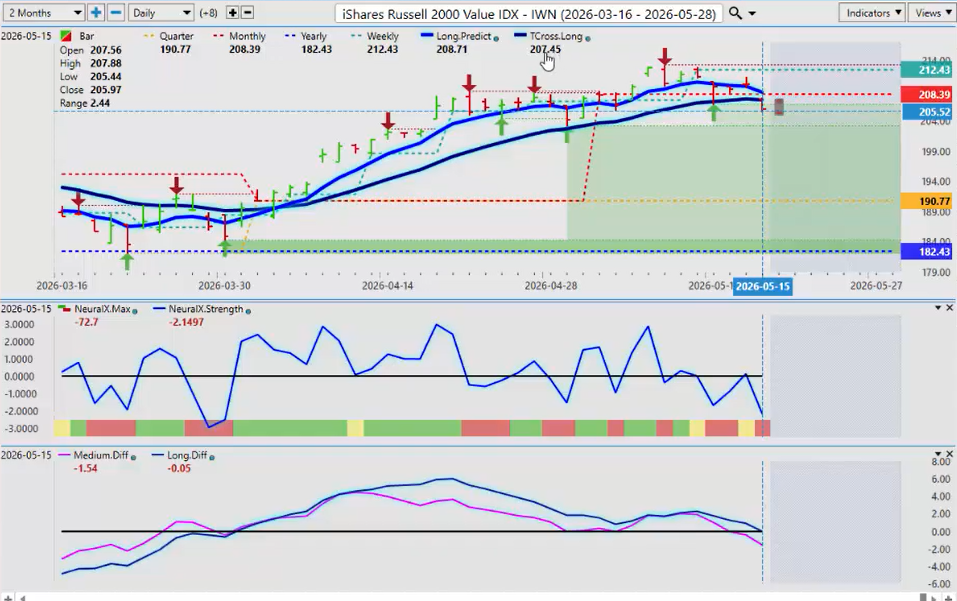Click the Long.Diff value -0.05

coord(179,469)
